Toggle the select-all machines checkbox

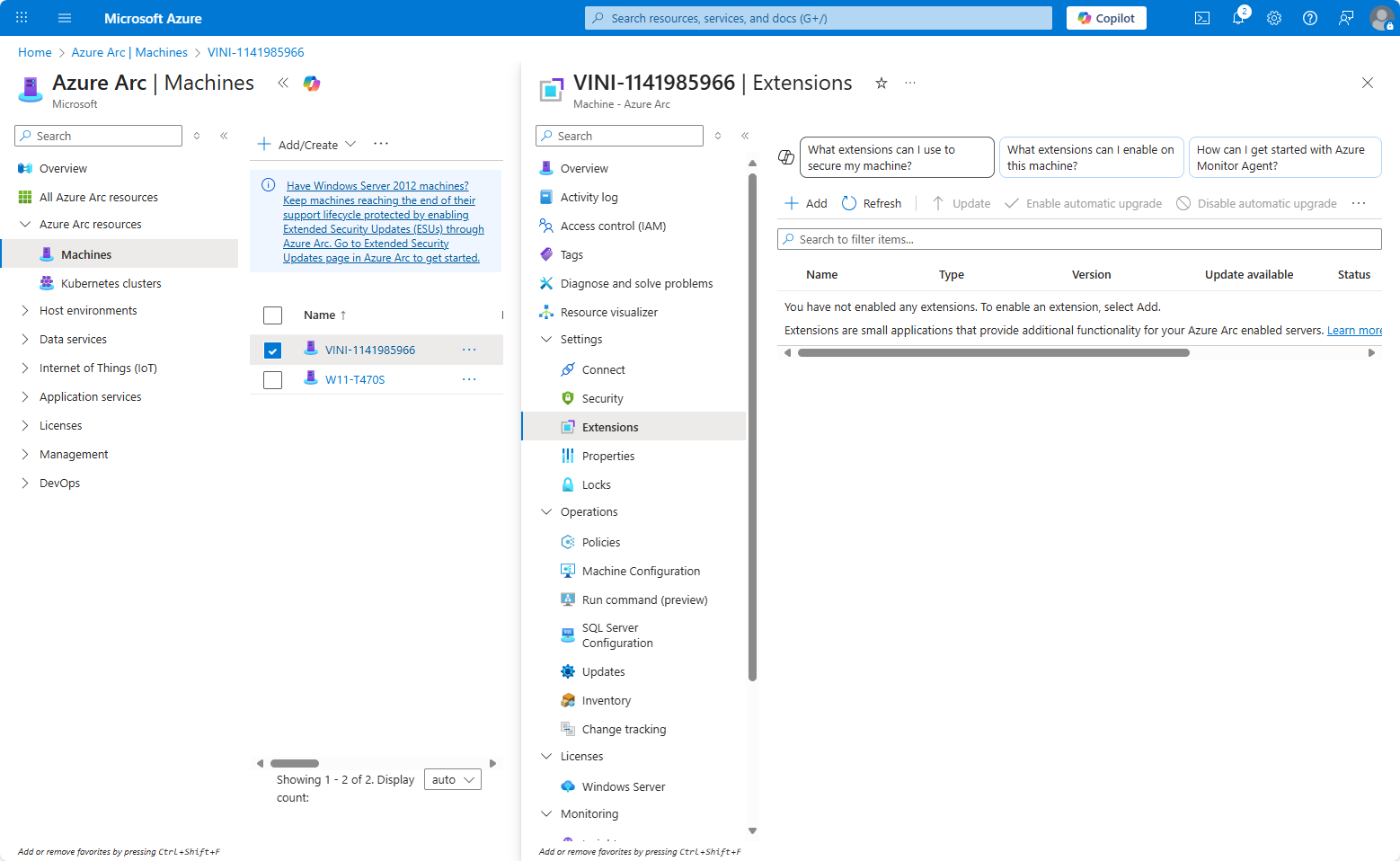coord(273,315)
